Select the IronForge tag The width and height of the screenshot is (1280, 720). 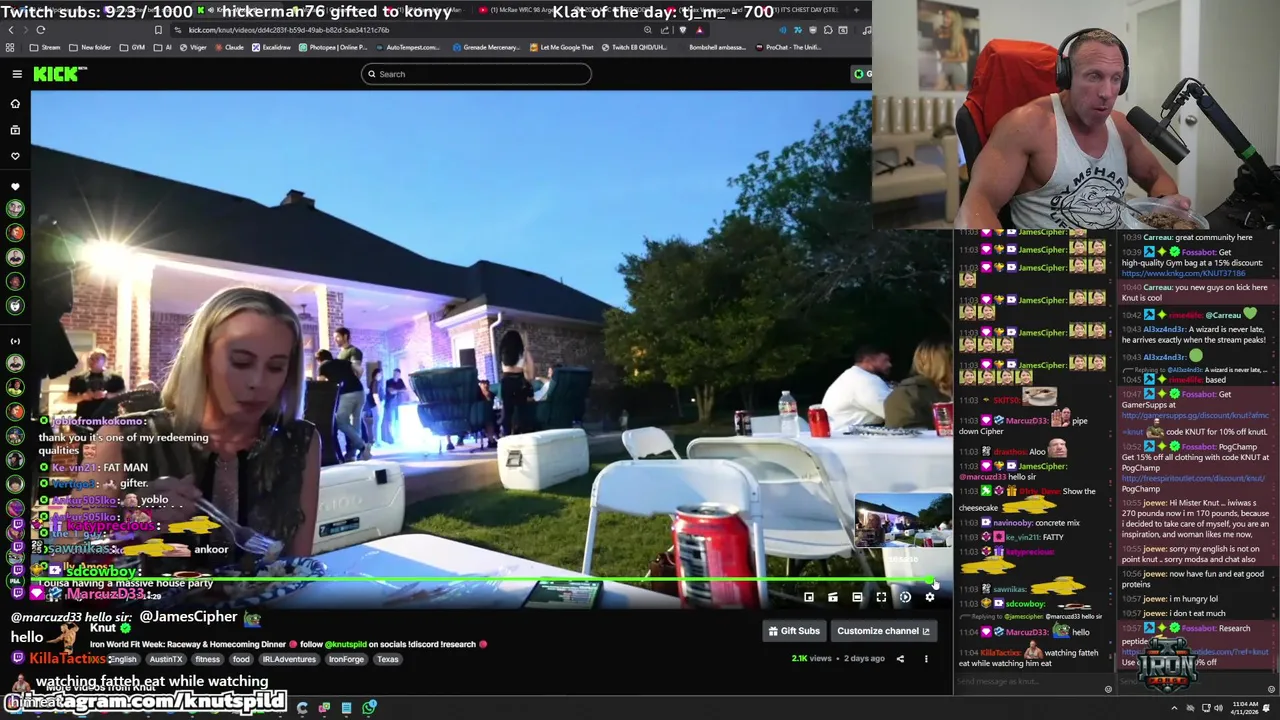[x=346, y=660]
